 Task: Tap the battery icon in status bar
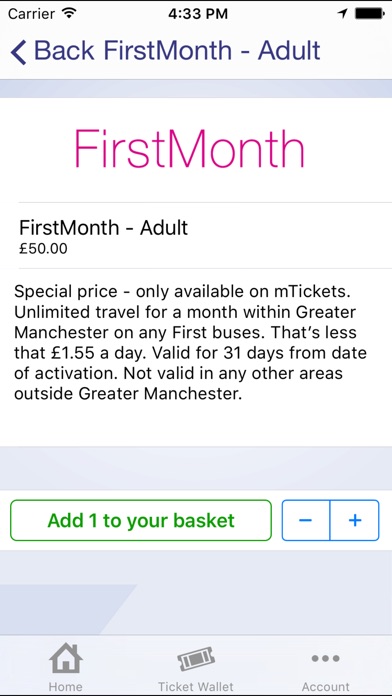point(370,14)
